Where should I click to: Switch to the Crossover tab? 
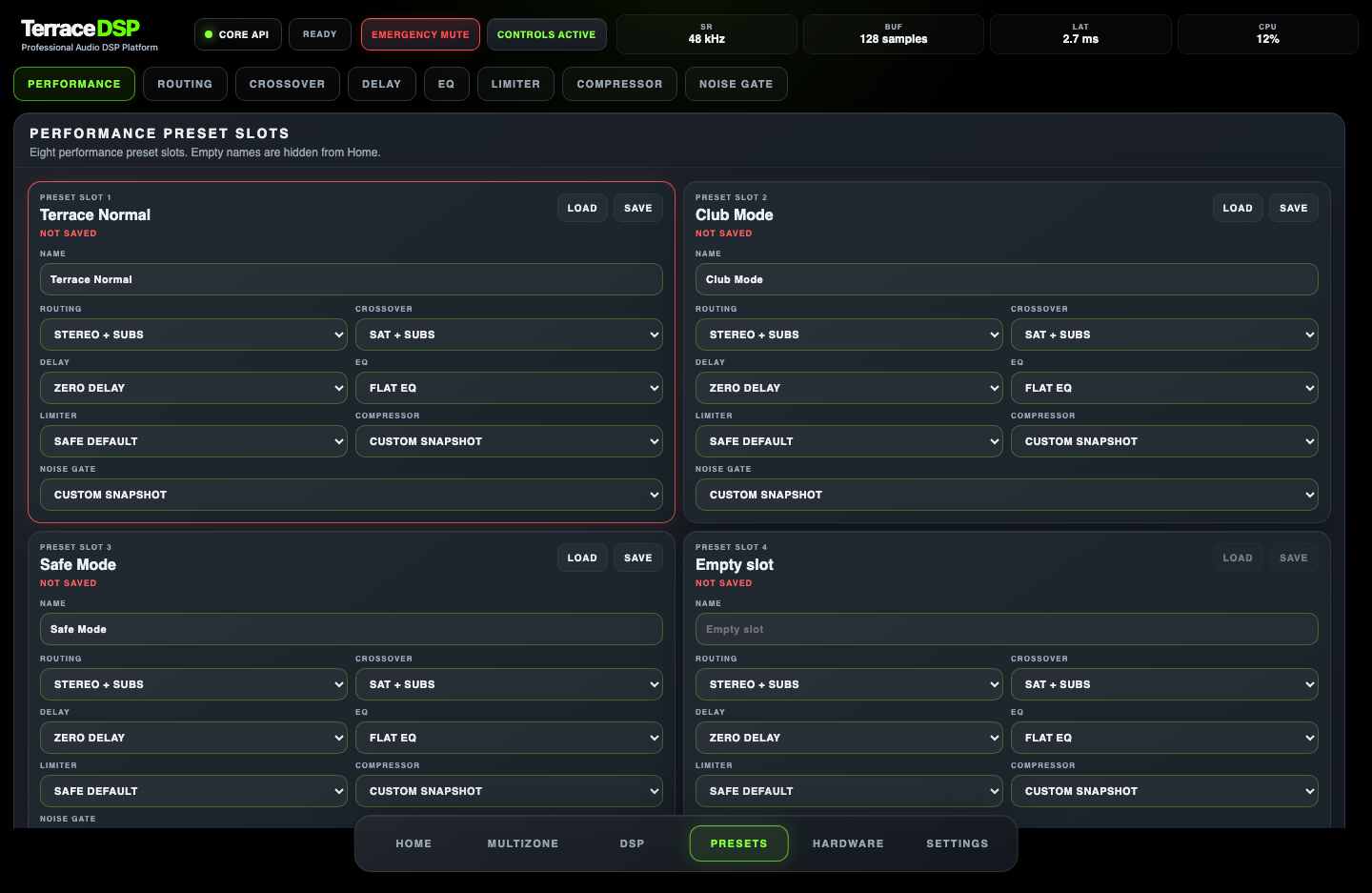[287, 84]
